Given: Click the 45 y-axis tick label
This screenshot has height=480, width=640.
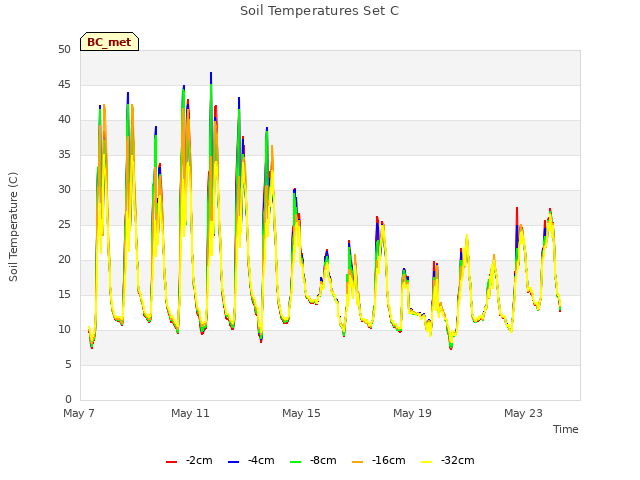Looking at the screenshot, I should point(64,84).
